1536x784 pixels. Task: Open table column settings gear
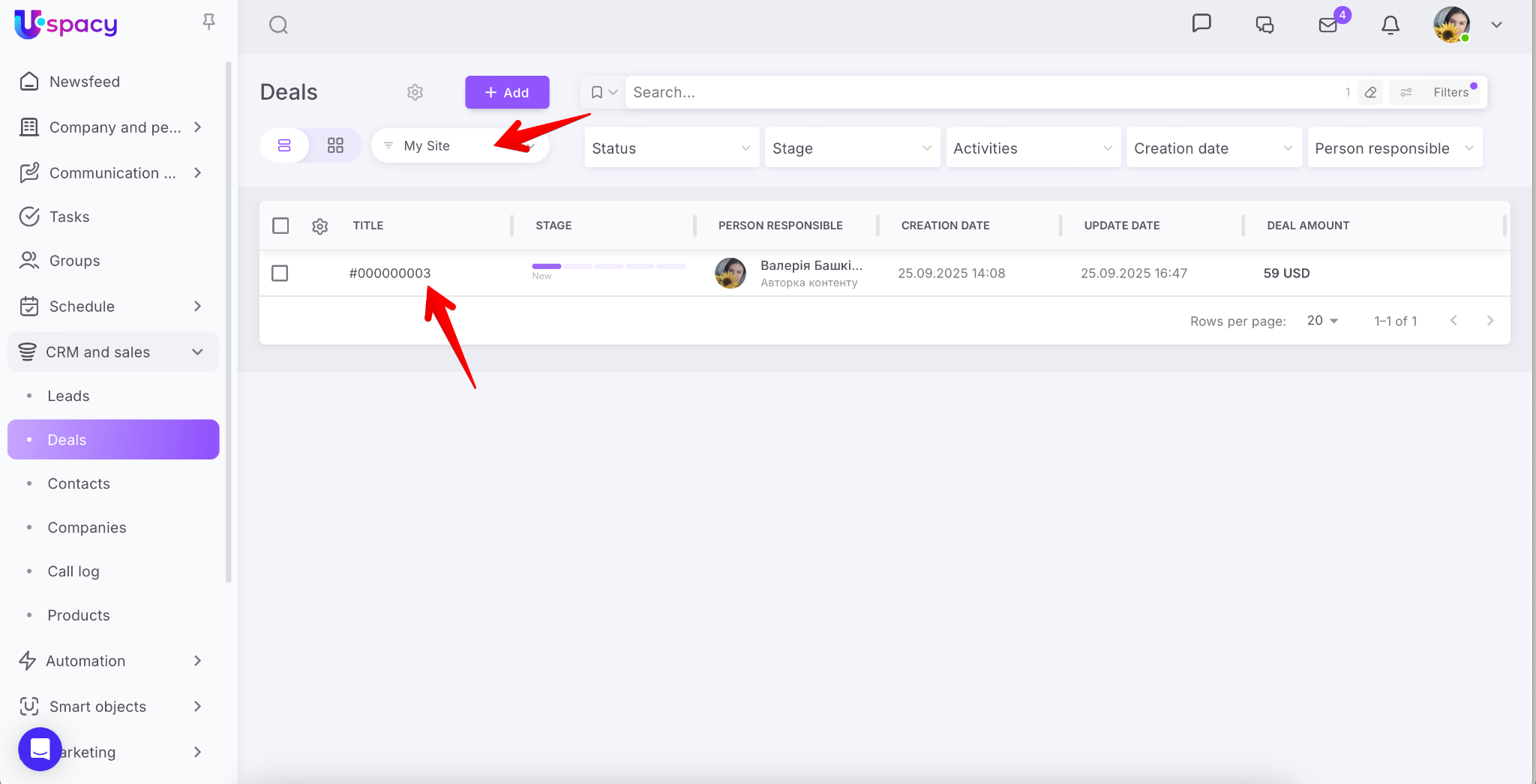point(319,226)
